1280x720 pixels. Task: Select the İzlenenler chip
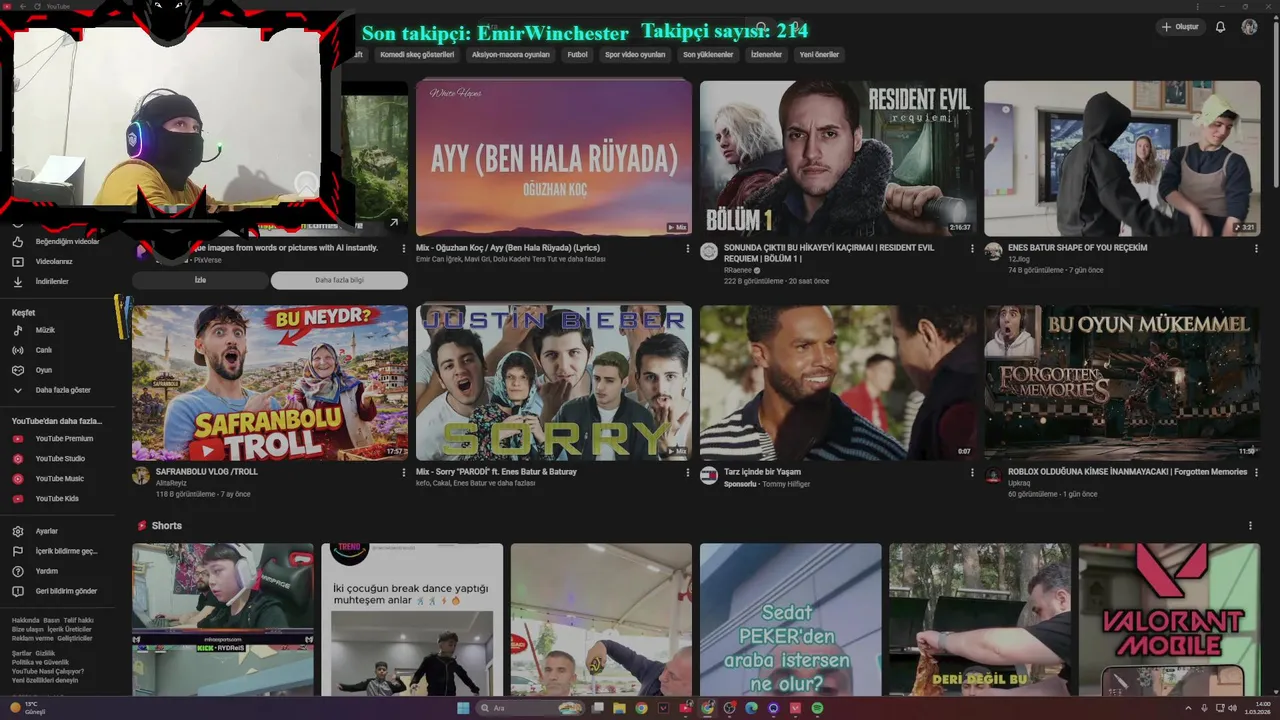click(x=766, y=55)
